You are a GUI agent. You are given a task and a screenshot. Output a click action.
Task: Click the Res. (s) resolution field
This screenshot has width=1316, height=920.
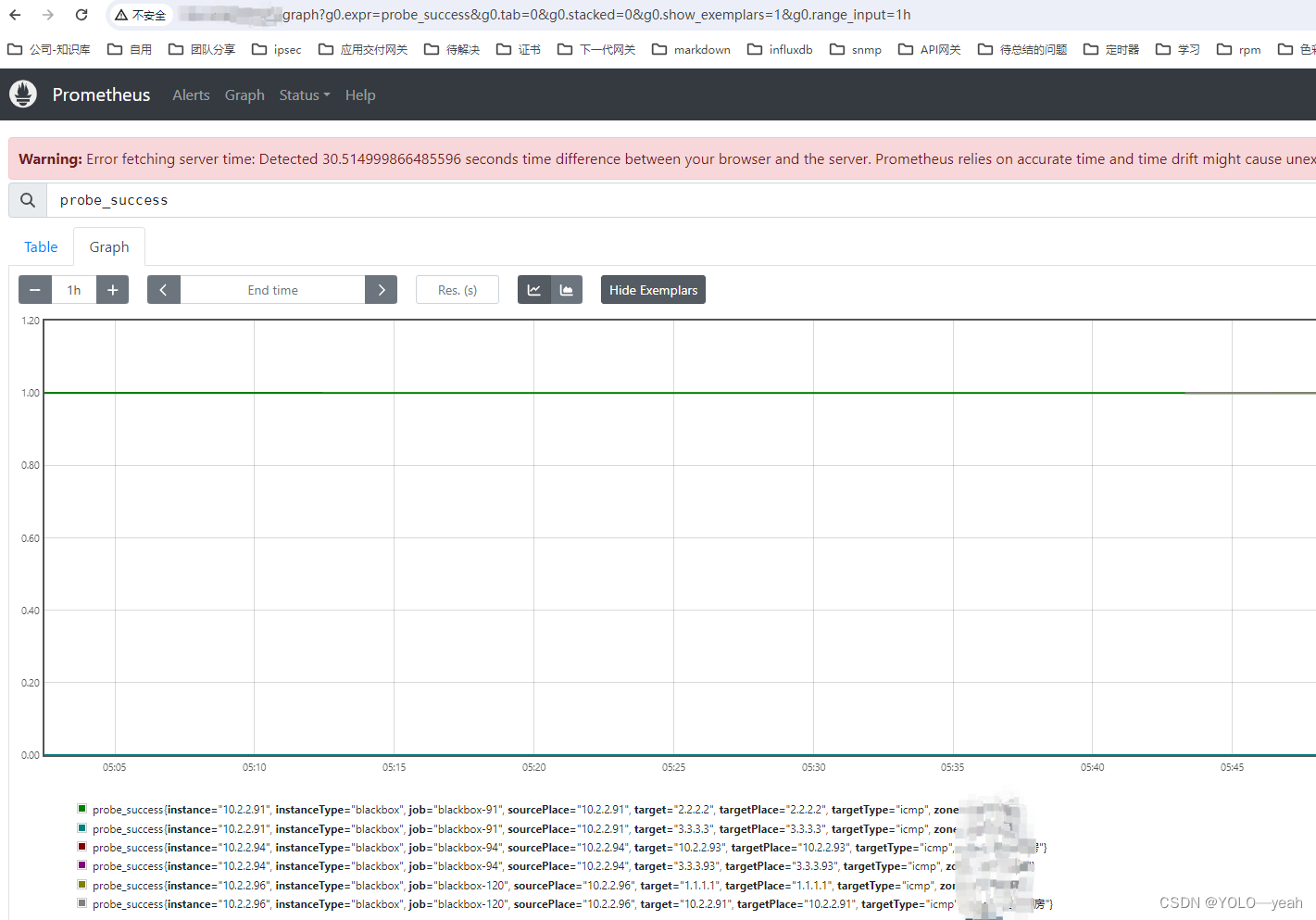coord(457,290)
